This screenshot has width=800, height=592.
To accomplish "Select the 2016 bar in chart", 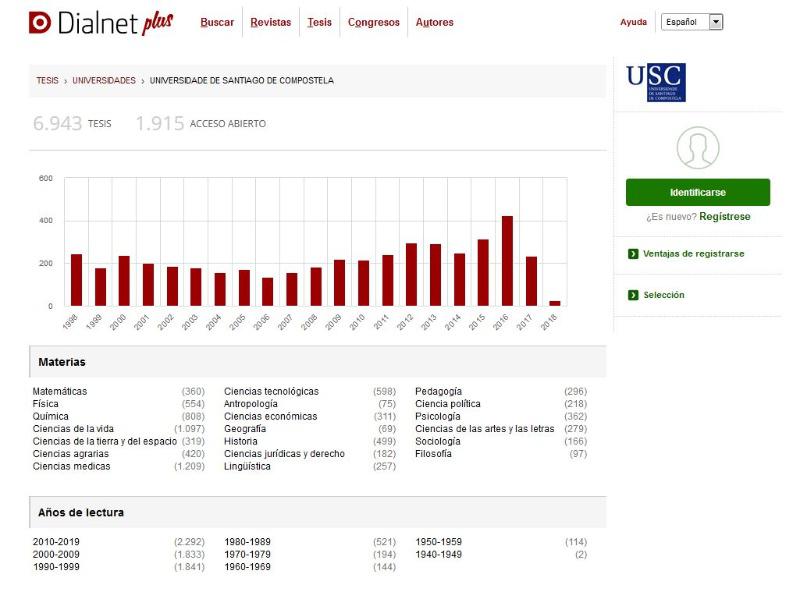I will pyautogui.click(x=507, y=261).
